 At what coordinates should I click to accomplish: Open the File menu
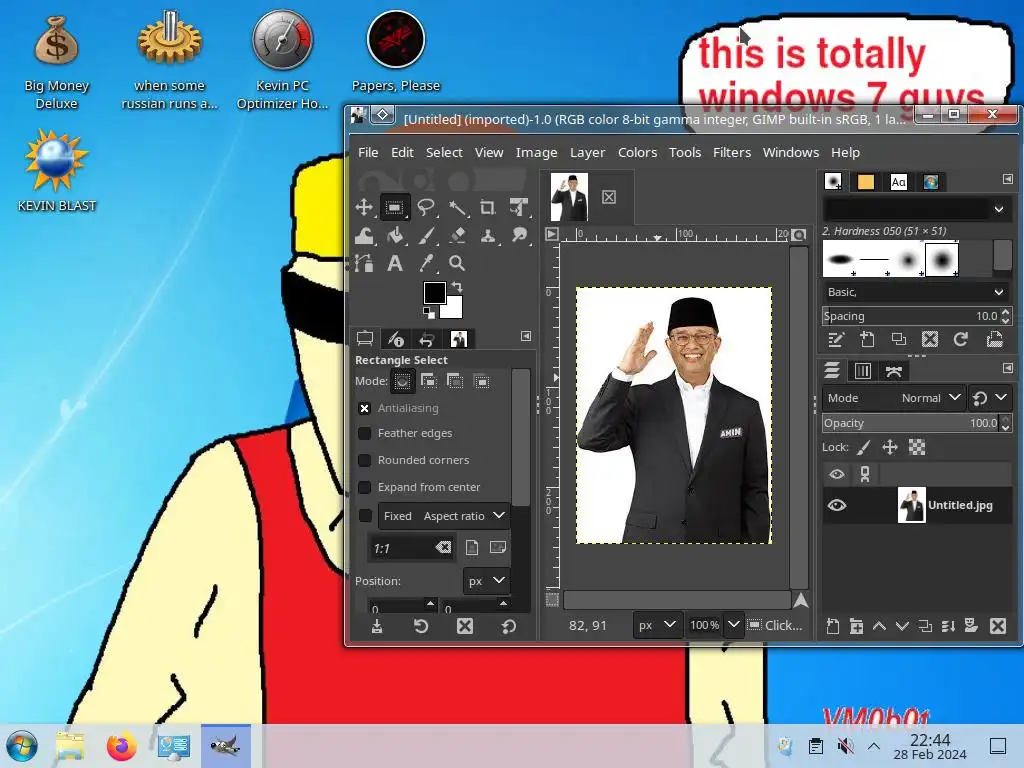(x=368, y=152)
